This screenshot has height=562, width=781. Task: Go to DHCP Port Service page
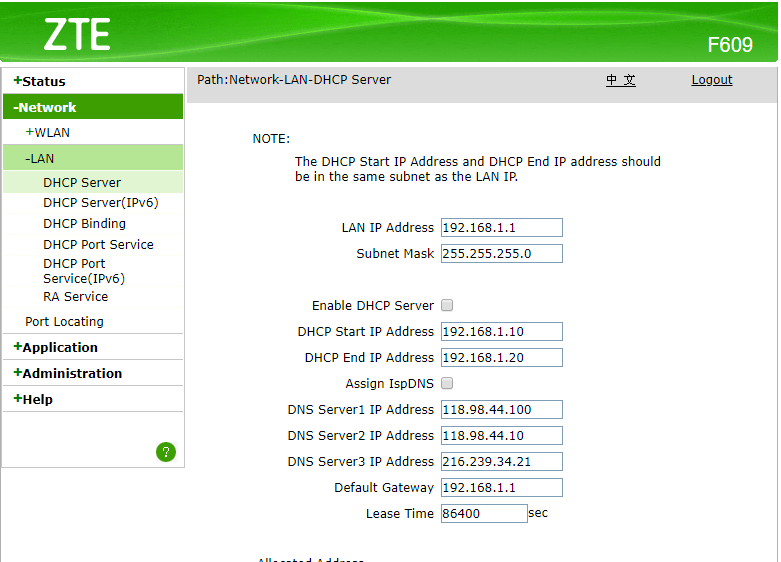[x=98, y=245]
